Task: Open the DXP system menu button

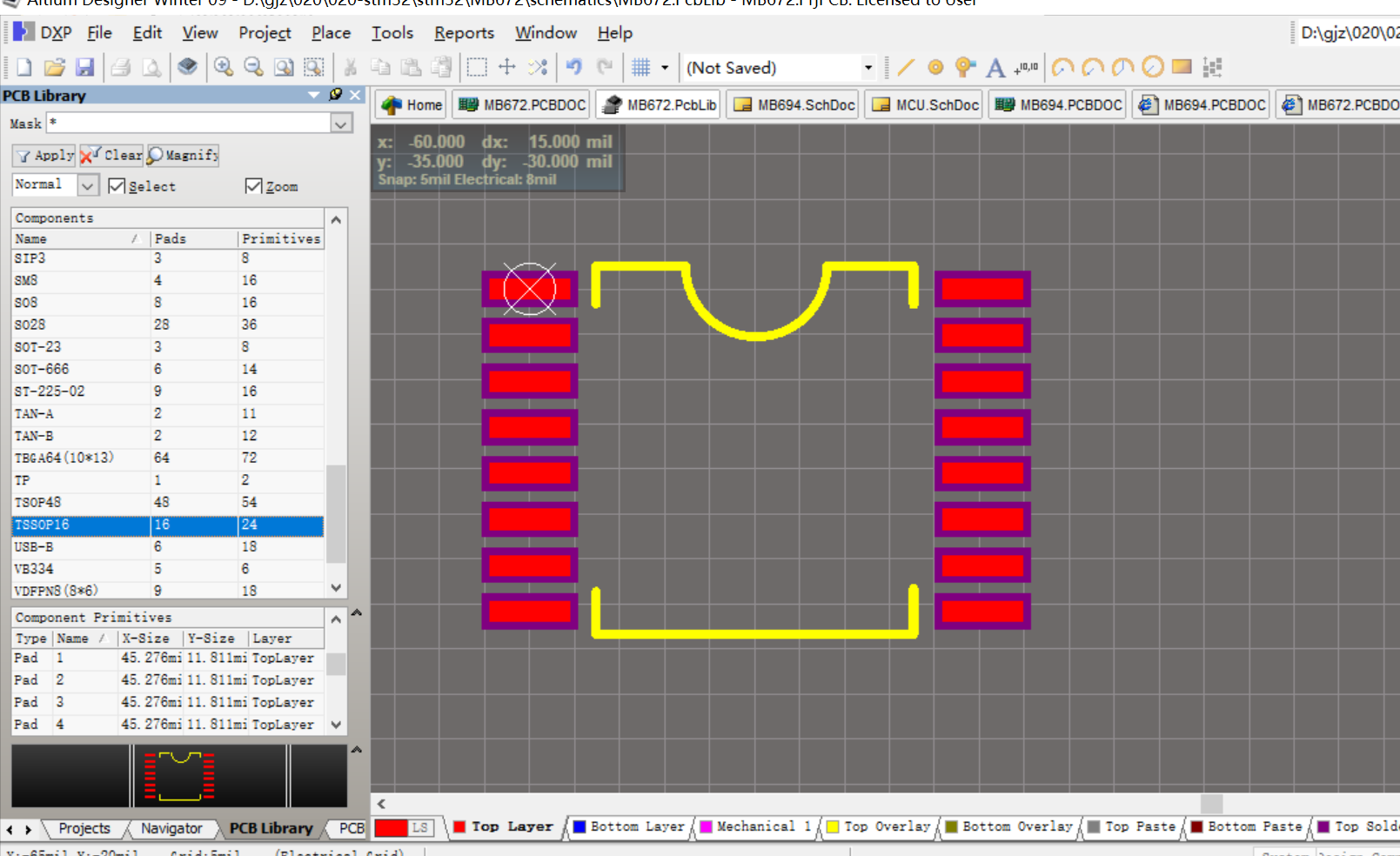Action: (x=43, y=33)
